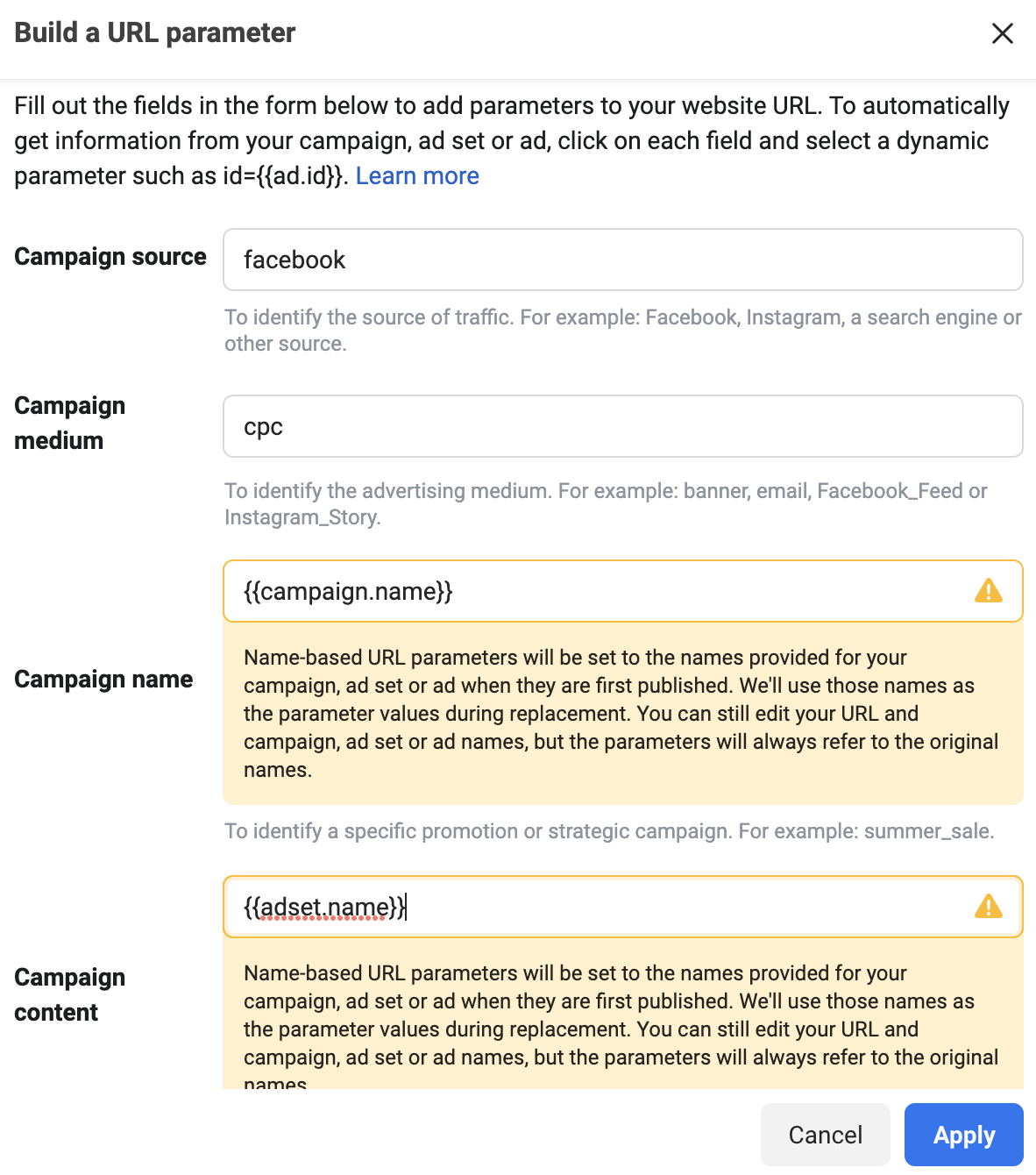Select the Build a URL parameter title
1036x1175 pixels.
(154, 32)
